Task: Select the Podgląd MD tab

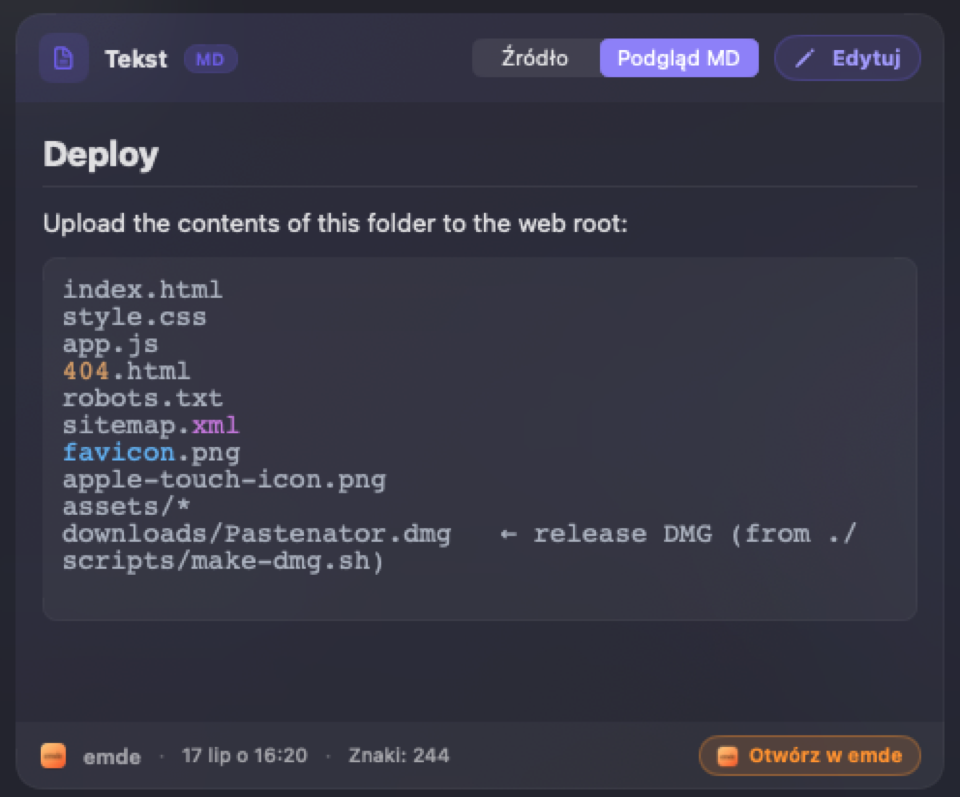Action: [678, 58]
